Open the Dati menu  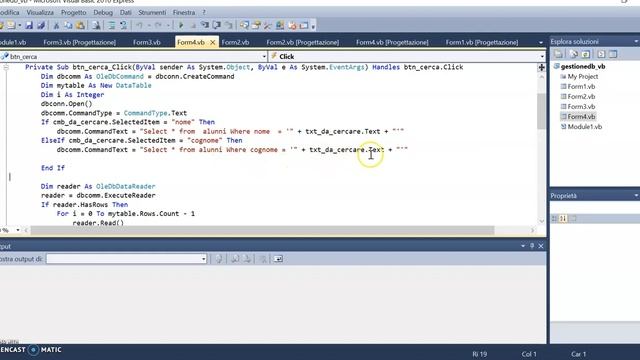(125, 13)
